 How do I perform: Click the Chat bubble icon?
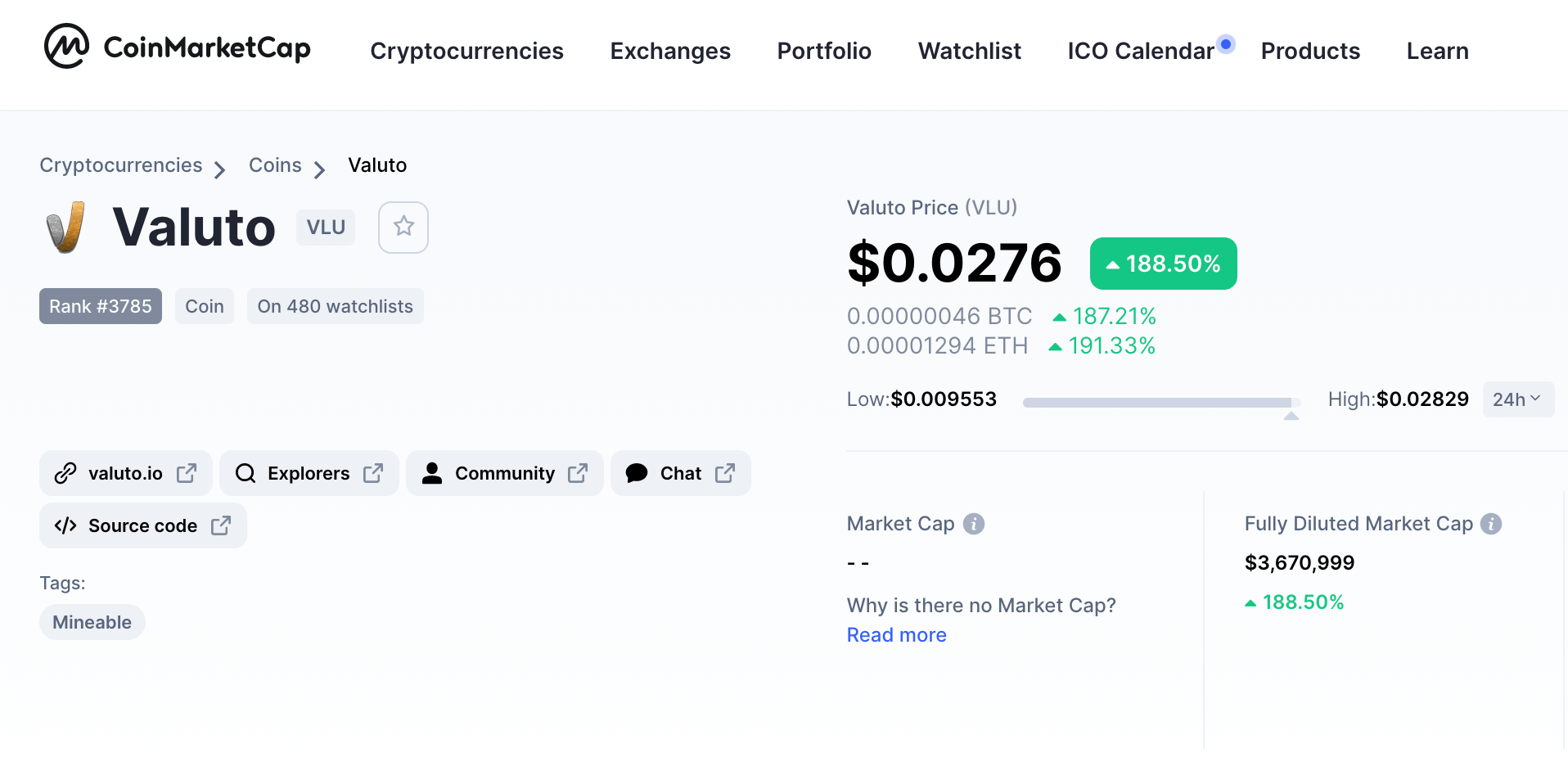(637, 473)
